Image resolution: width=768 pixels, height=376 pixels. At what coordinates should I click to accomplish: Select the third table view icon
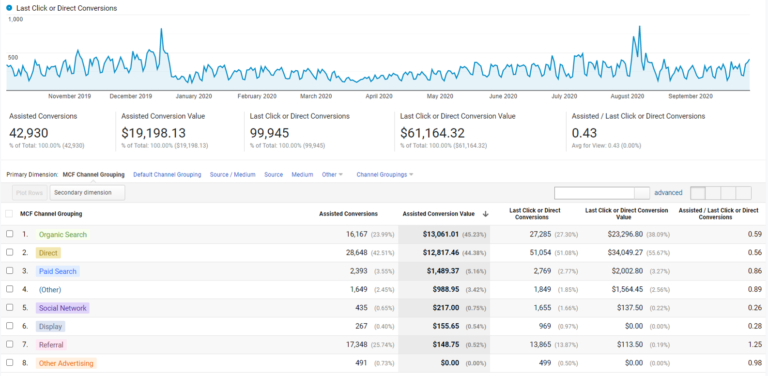point(728,193)
